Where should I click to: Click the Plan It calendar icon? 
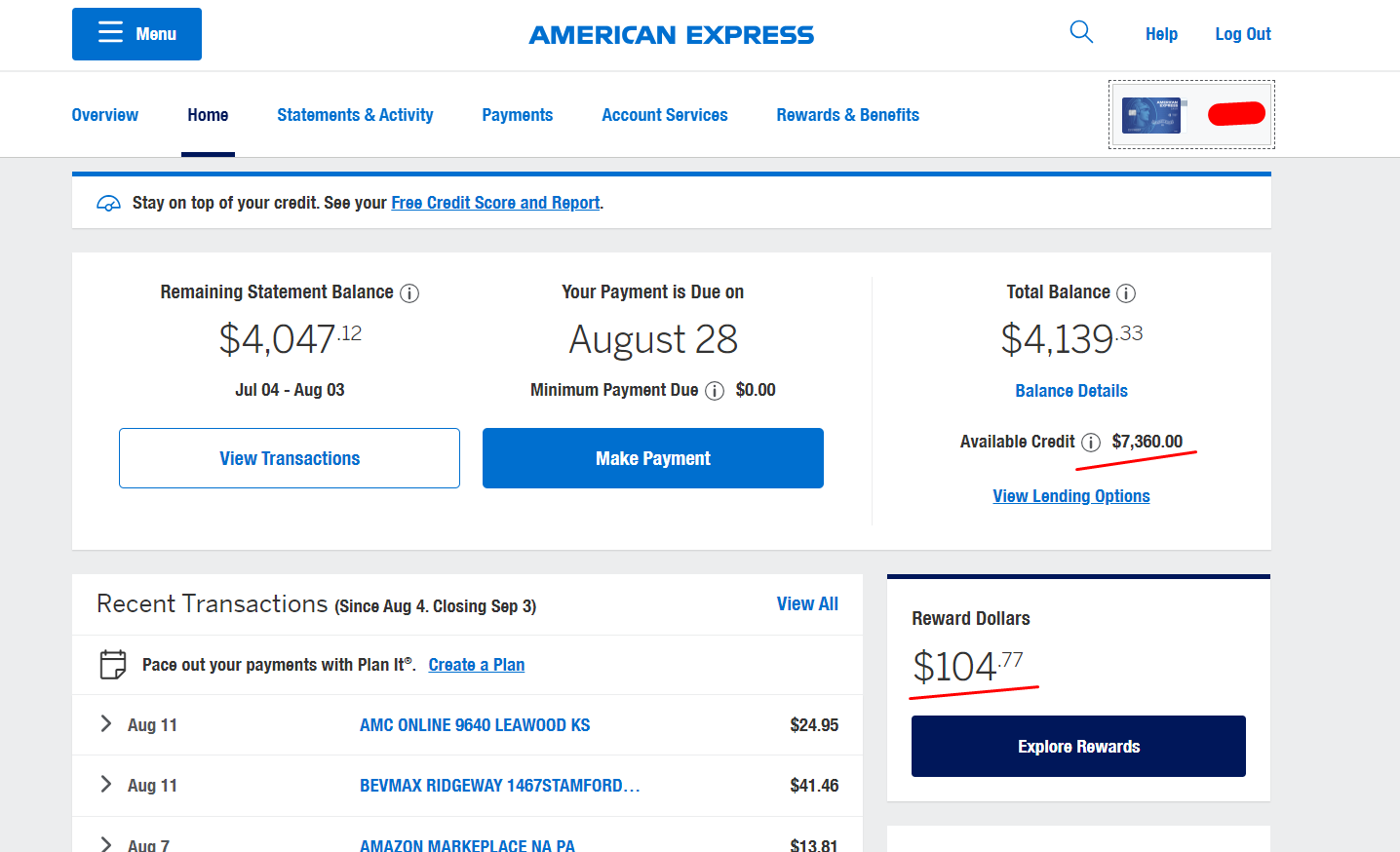(113, 665)
